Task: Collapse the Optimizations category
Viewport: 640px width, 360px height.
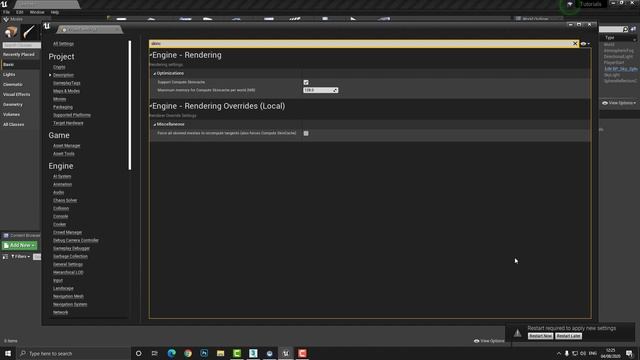Action: coord(155,73)
